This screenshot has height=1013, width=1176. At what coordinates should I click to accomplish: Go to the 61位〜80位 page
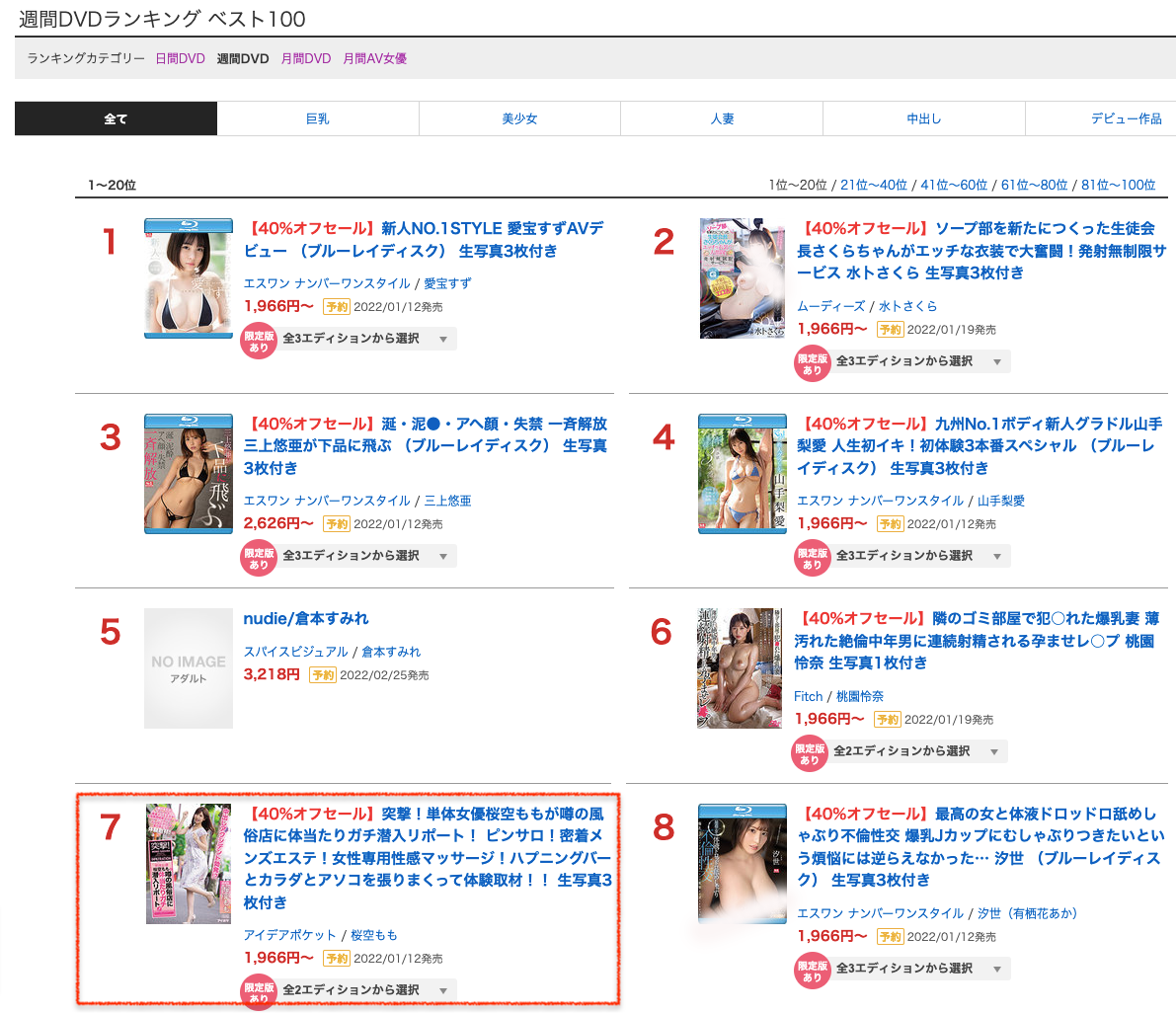1034,185
